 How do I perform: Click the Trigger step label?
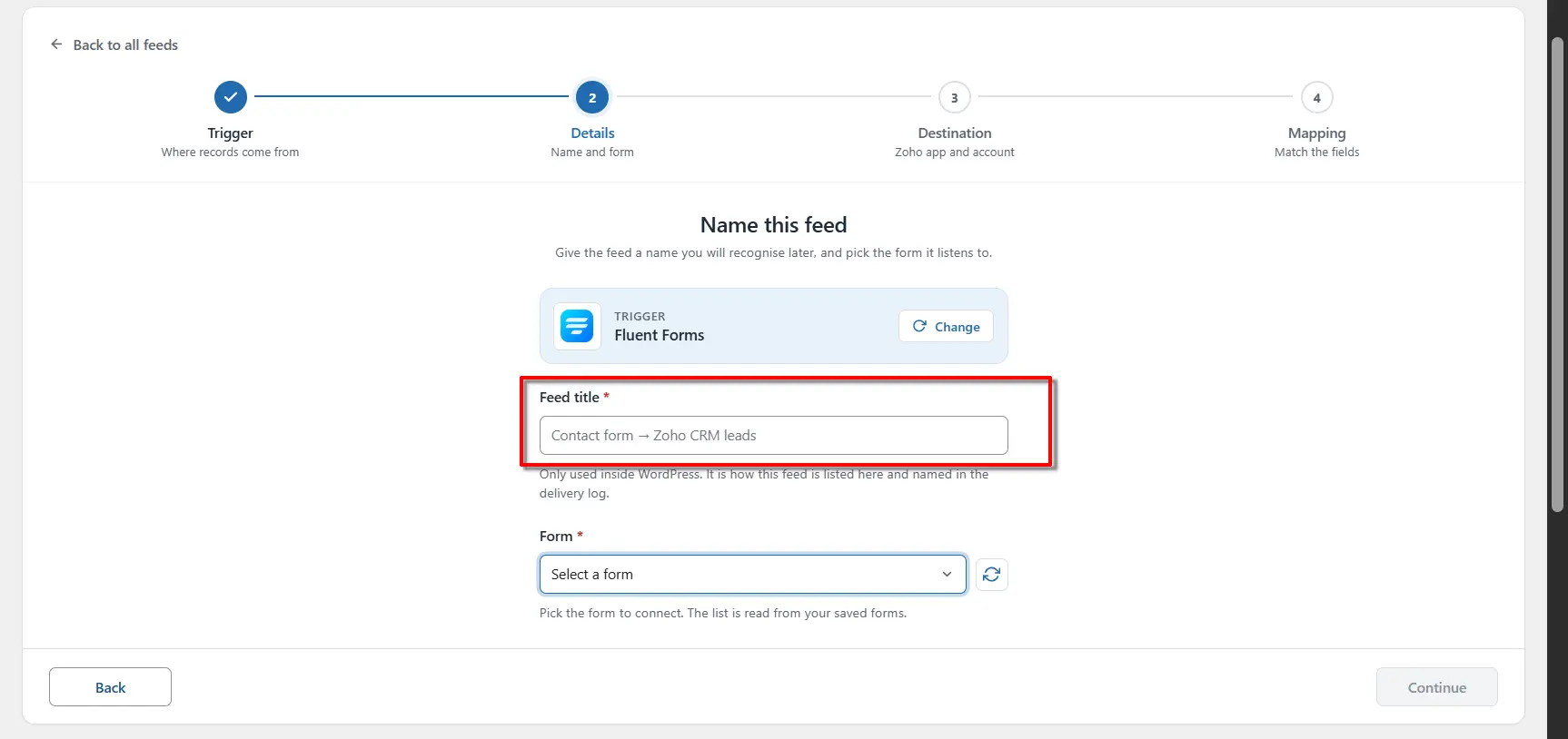tap(230, 133)
